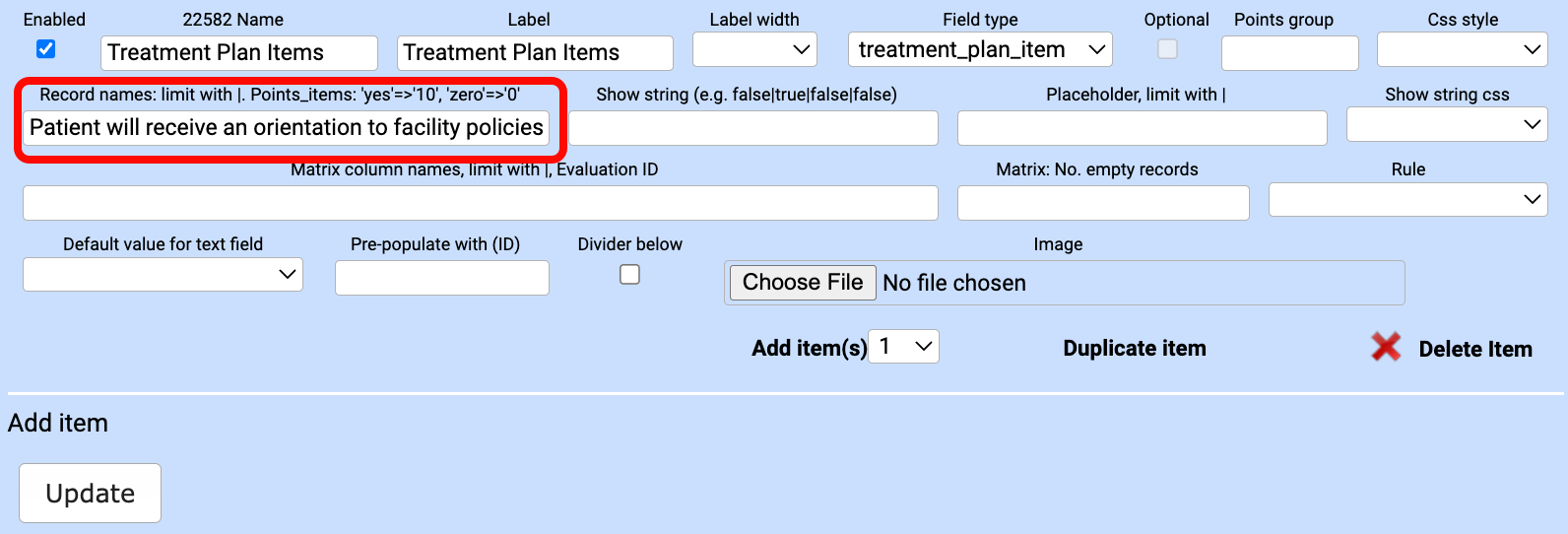This screenshot has width=1568, height=534.
Task: Click the Pre-populate with (ID) field
Action: (x=441, y=279)
